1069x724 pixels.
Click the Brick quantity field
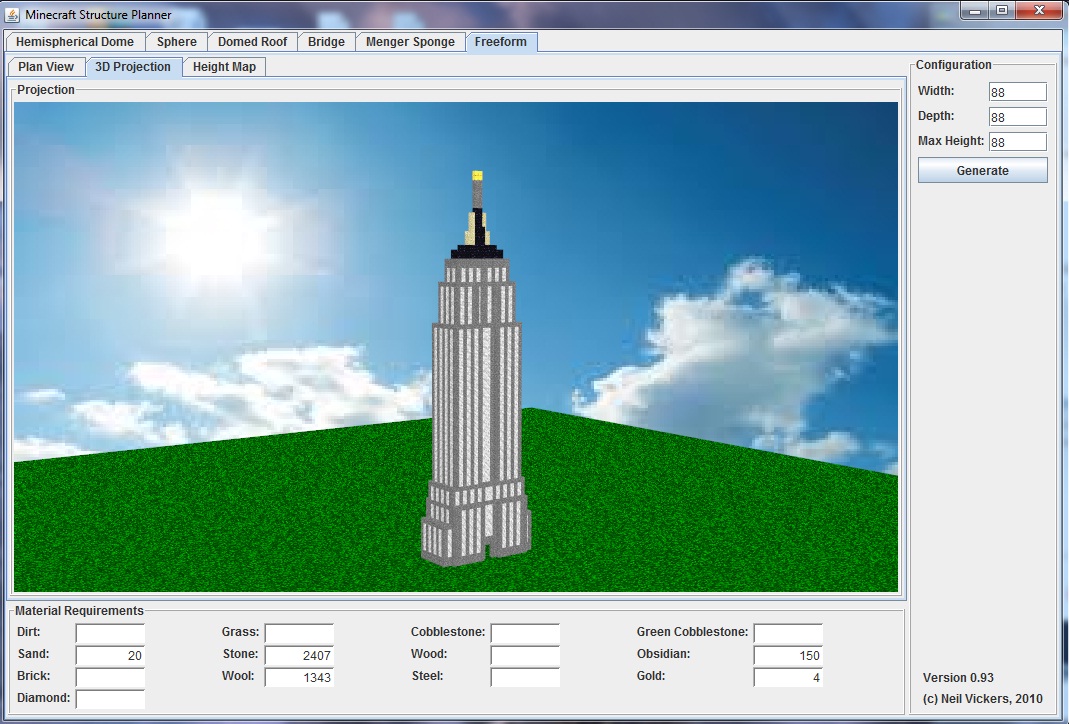pos(110,677)
